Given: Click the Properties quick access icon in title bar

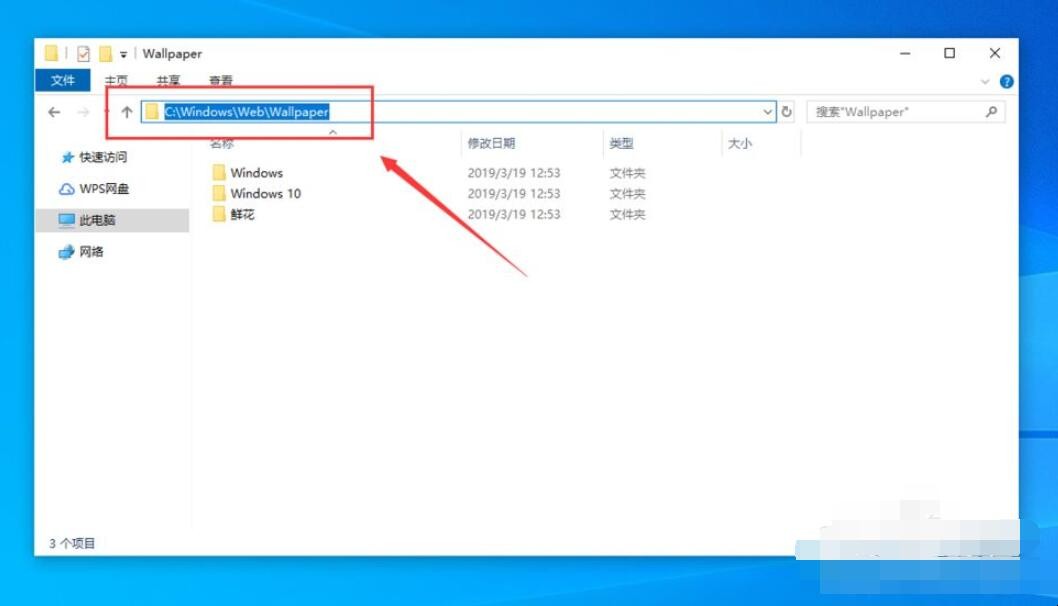Looking at the screenshot, I should 84,53.
